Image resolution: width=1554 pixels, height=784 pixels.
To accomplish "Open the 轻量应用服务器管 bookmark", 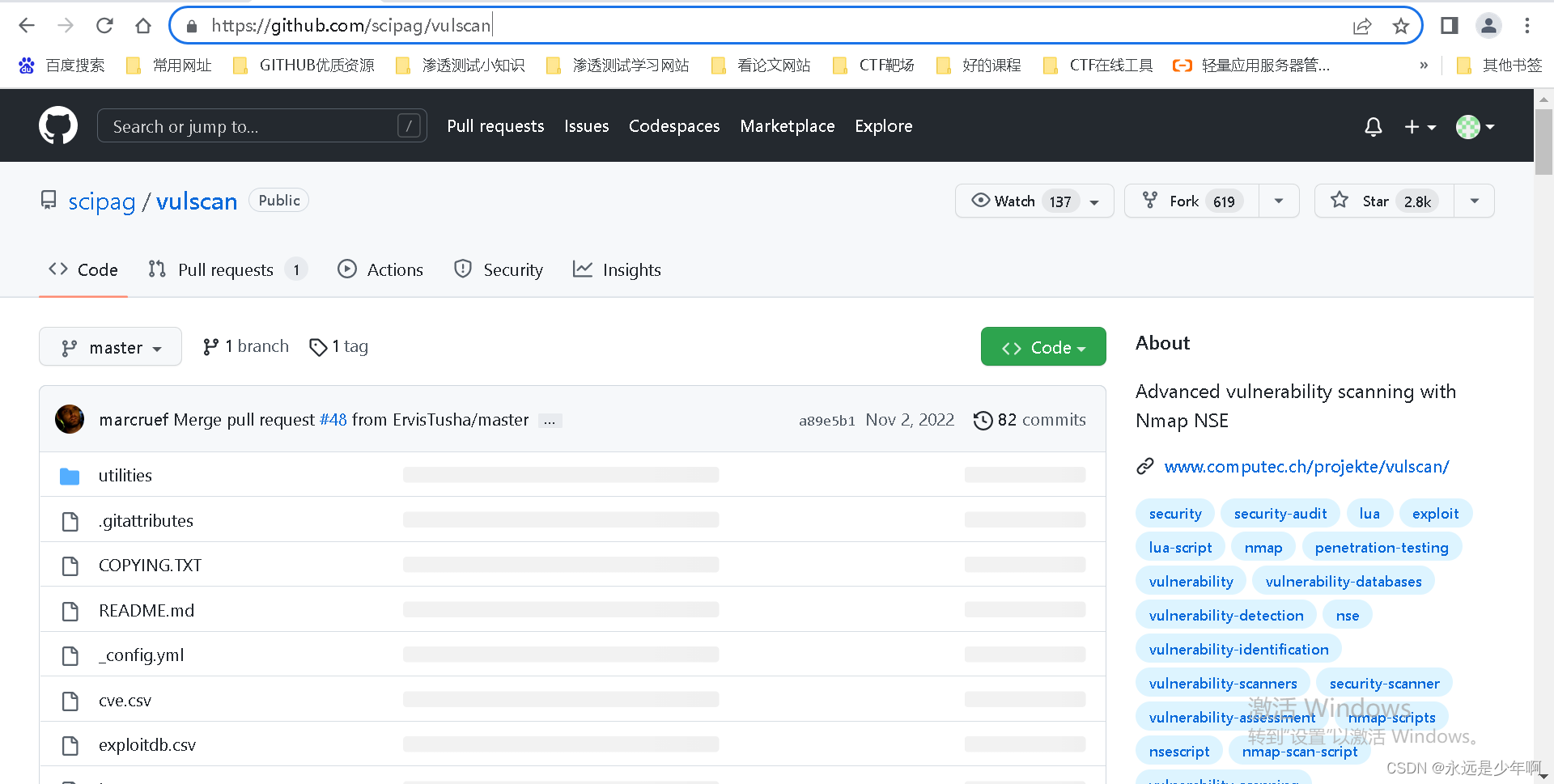I will 1251,66.
